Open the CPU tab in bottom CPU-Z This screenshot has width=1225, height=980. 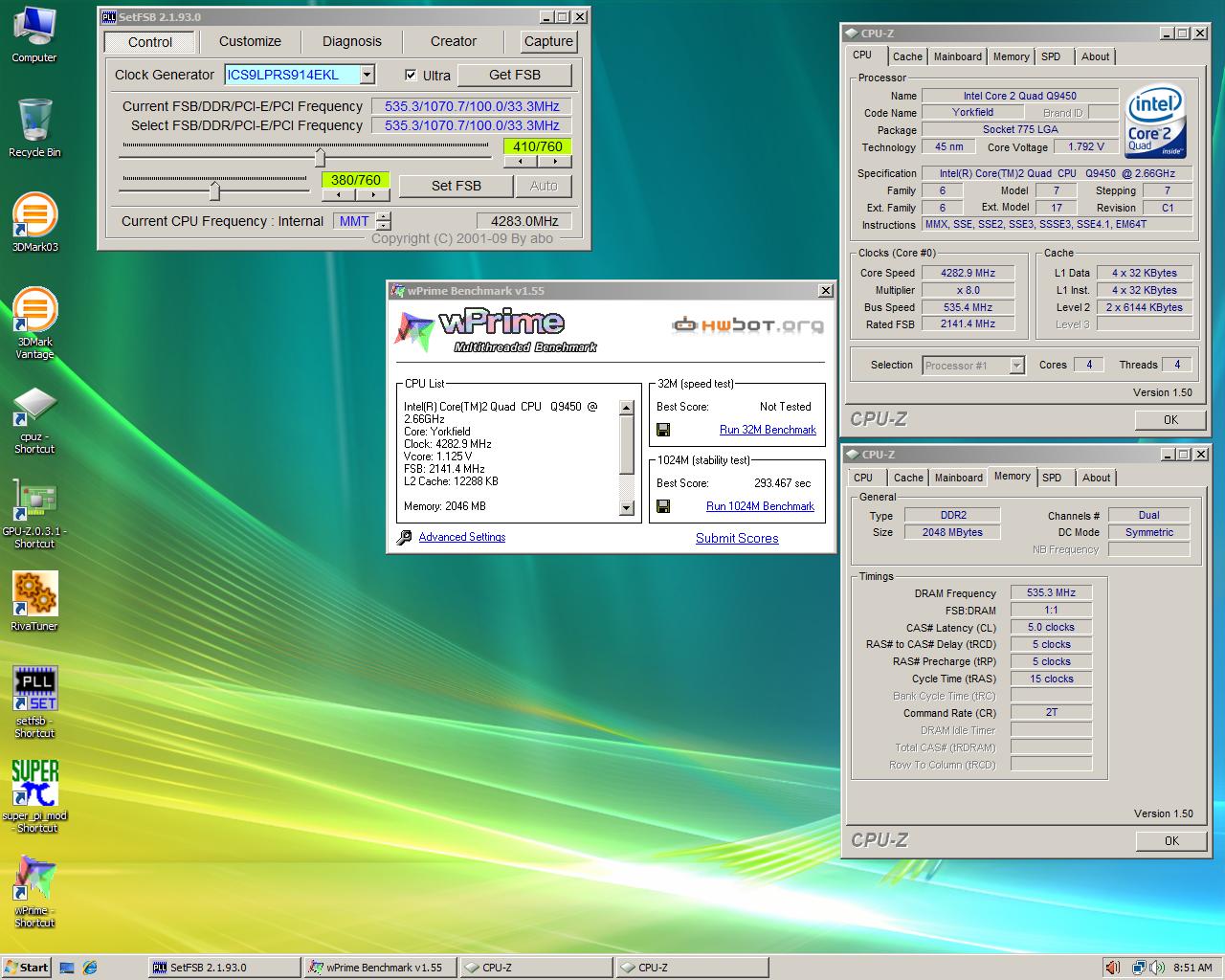[x=863, y=478]
